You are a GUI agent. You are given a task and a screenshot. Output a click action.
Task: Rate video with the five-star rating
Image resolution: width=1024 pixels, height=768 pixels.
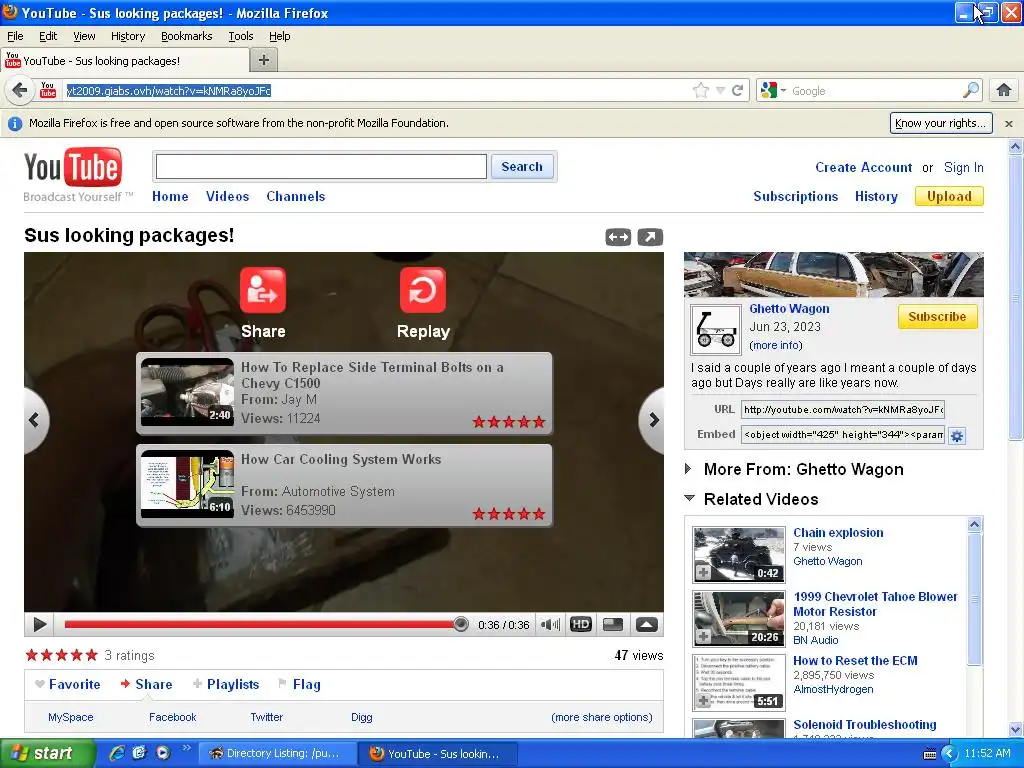61,655
